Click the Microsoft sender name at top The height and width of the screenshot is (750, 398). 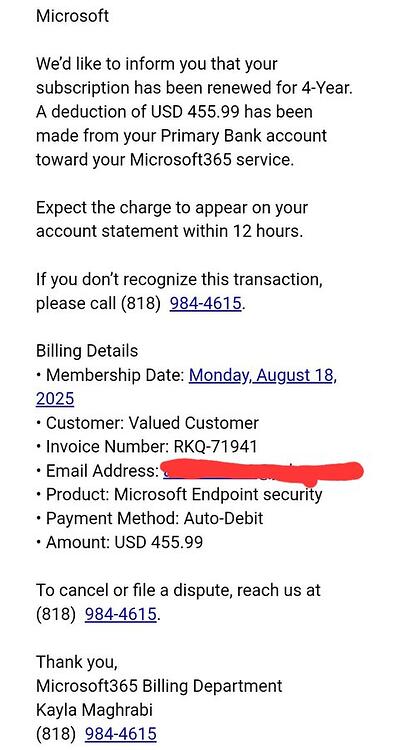72,16
